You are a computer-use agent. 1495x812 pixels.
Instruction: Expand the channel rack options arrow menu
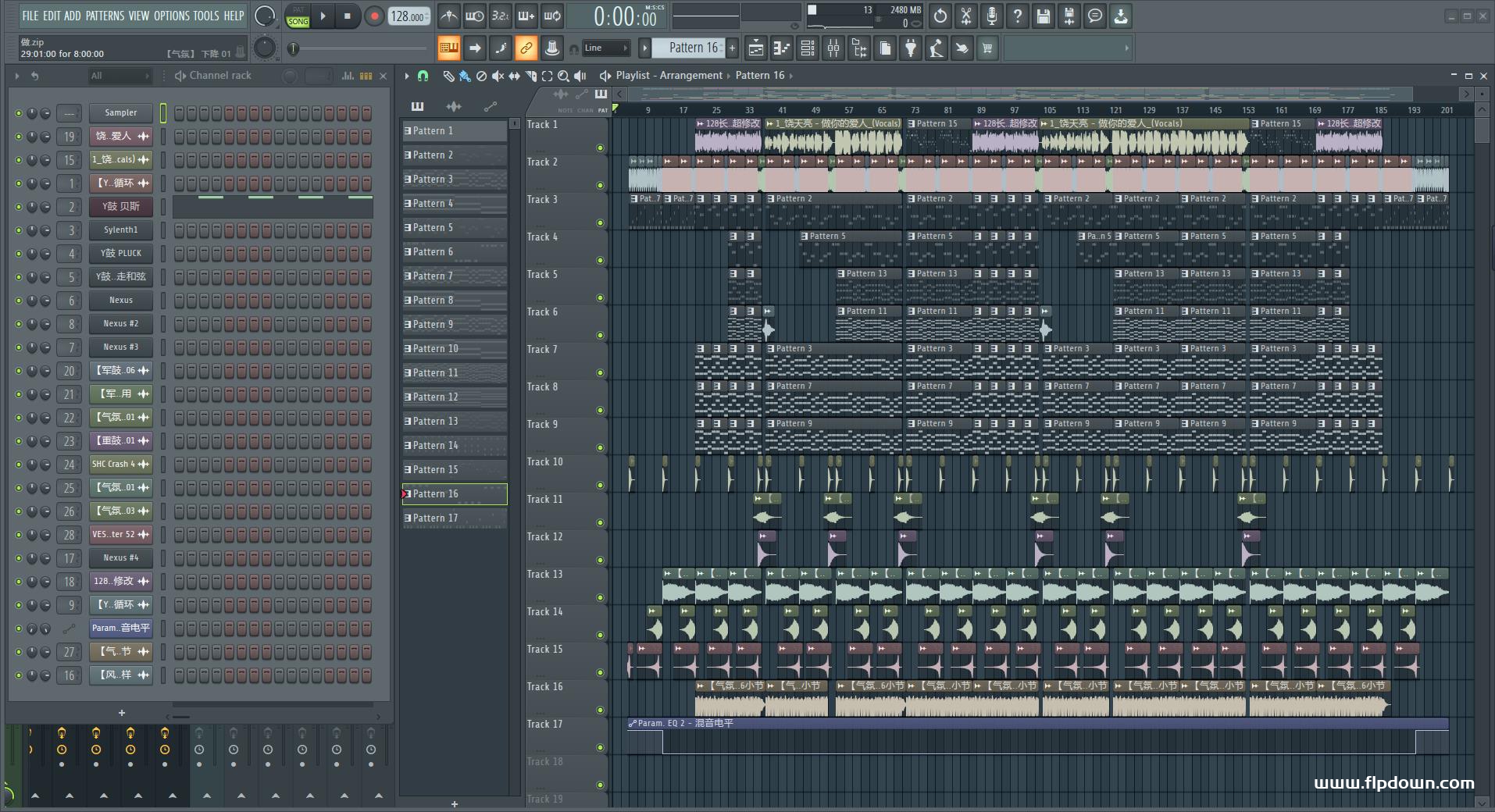coord(16,76)
